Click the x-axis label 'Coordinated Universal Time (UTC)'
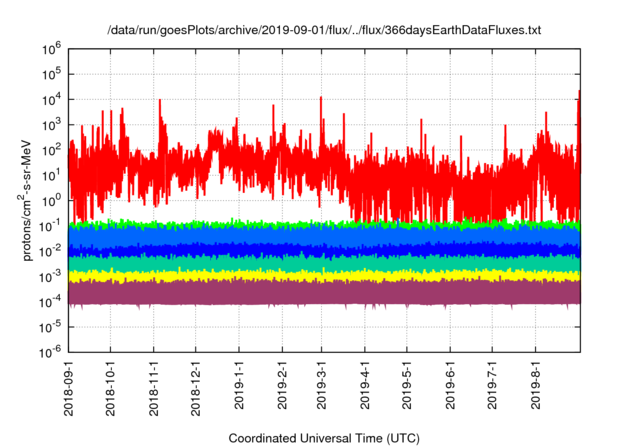Viewport: 640px width, 448px height. [324, 438]
